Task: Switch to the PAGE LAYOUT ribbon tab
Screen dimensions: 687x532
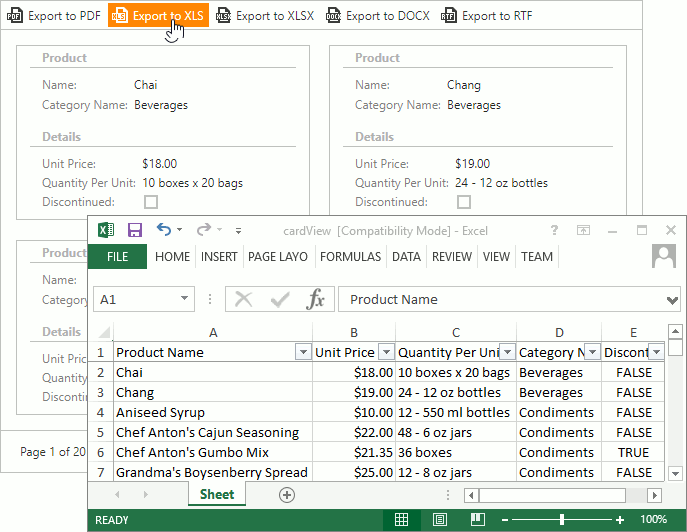Action: click(278, 256)
